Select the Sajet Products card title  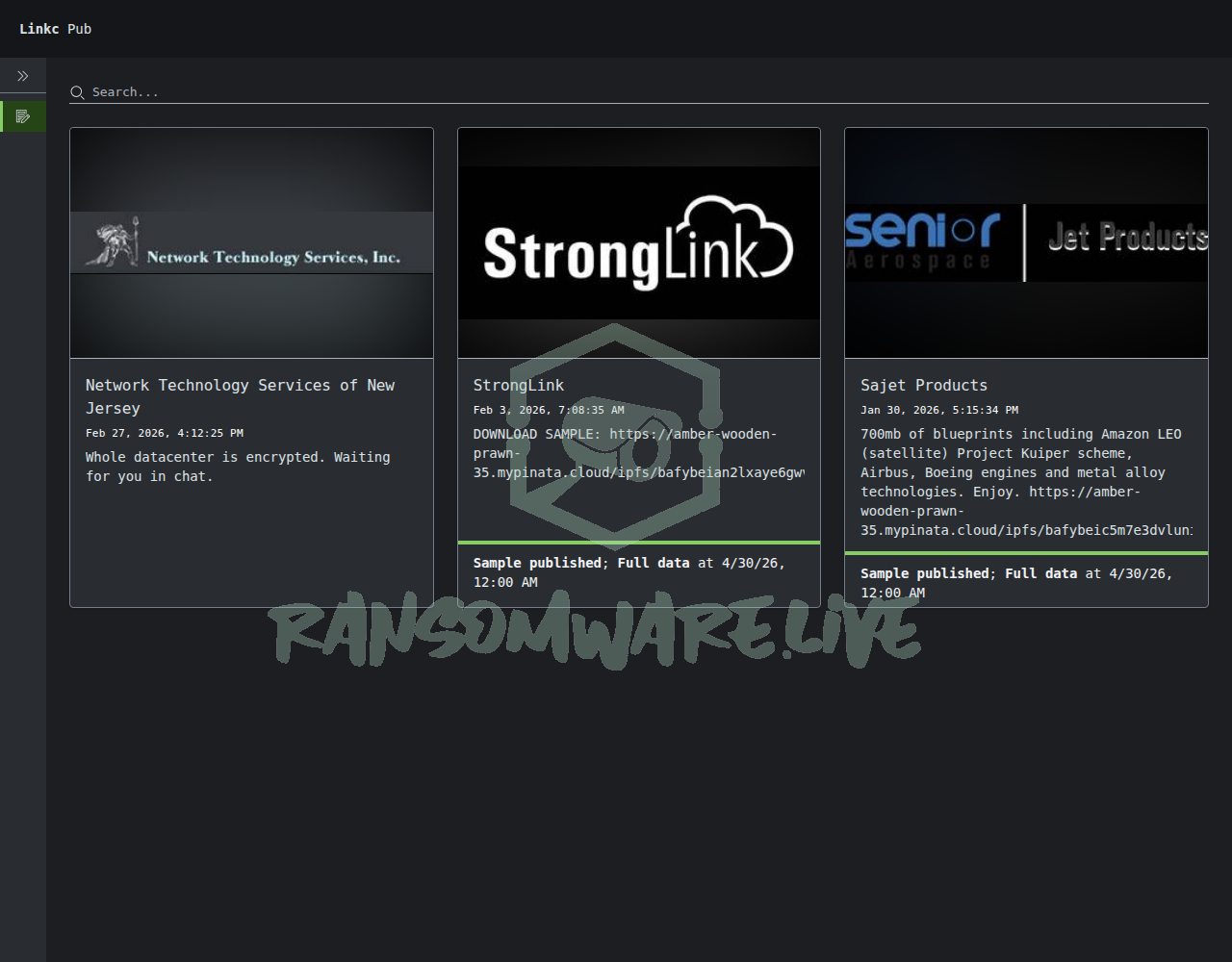[924, 385]
